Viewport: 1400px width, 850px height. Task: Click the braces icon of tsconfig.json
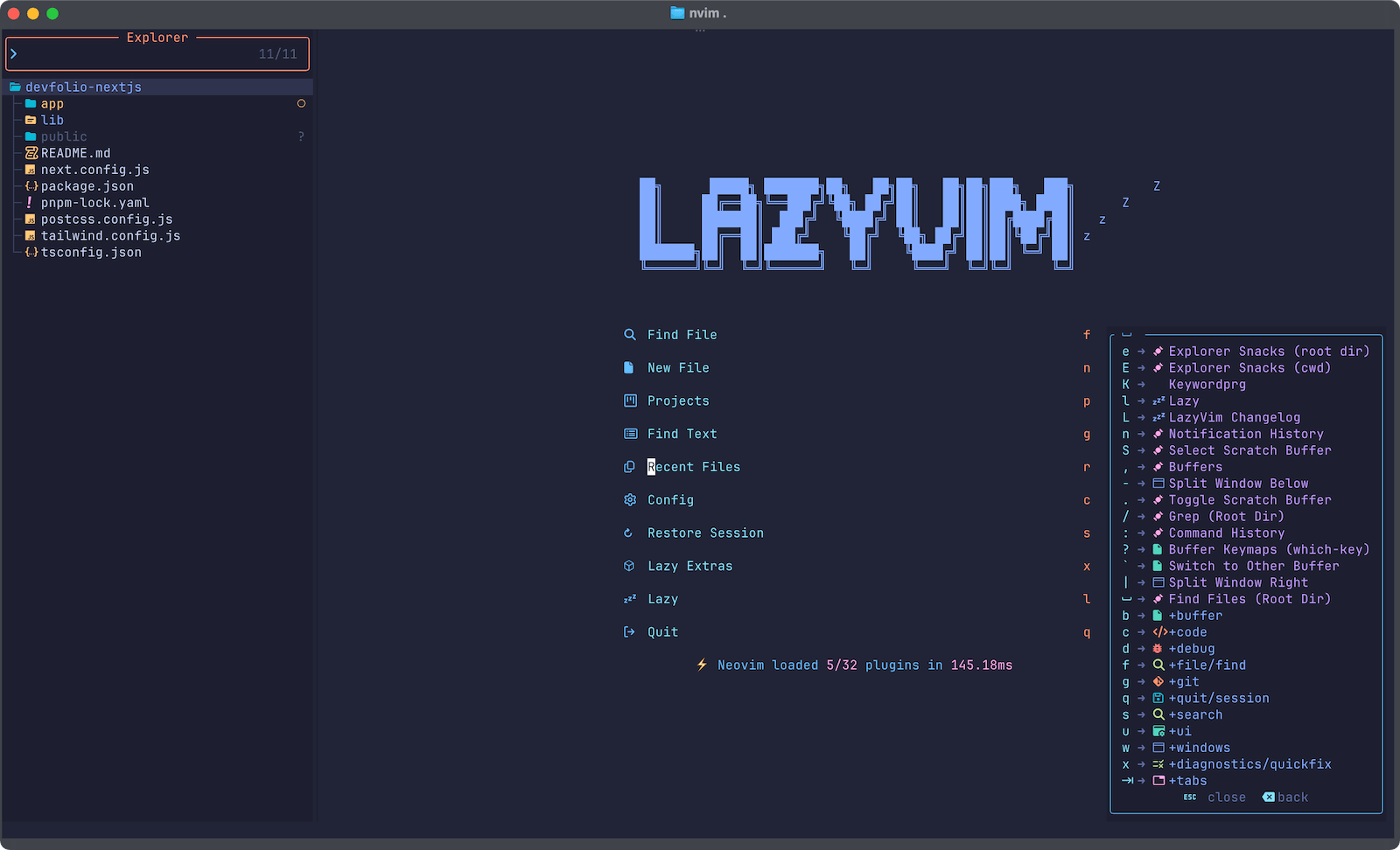coord(31,253)
